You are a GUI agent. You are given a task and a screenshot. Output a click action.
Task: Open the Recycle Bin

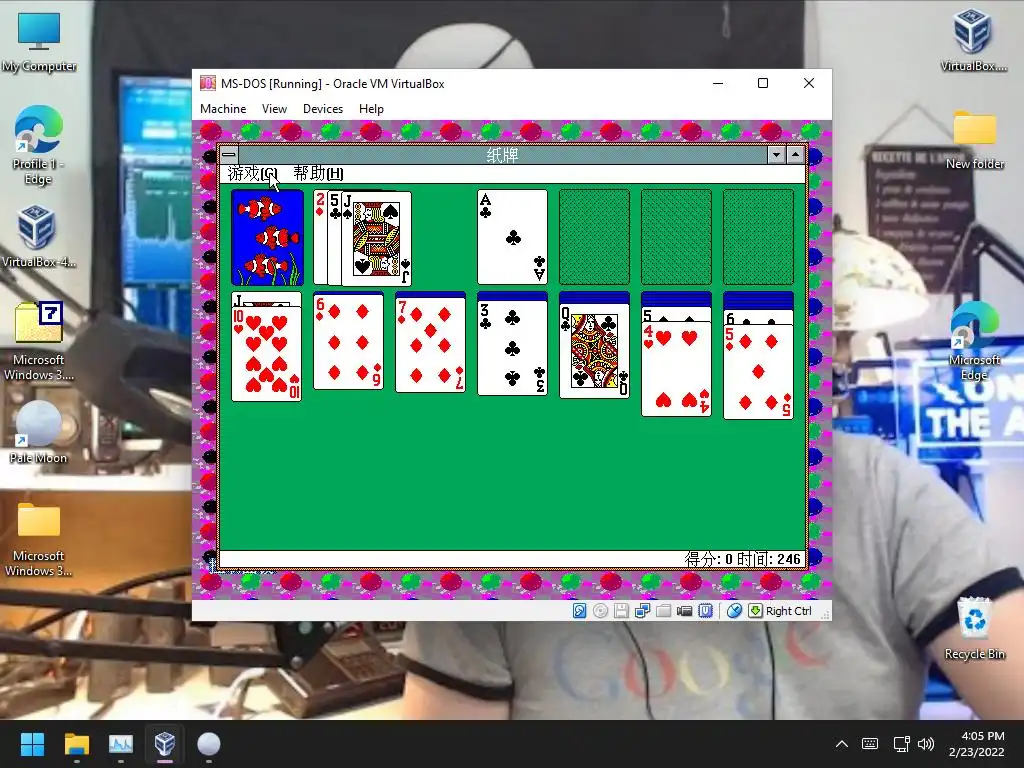pos(974,628)
